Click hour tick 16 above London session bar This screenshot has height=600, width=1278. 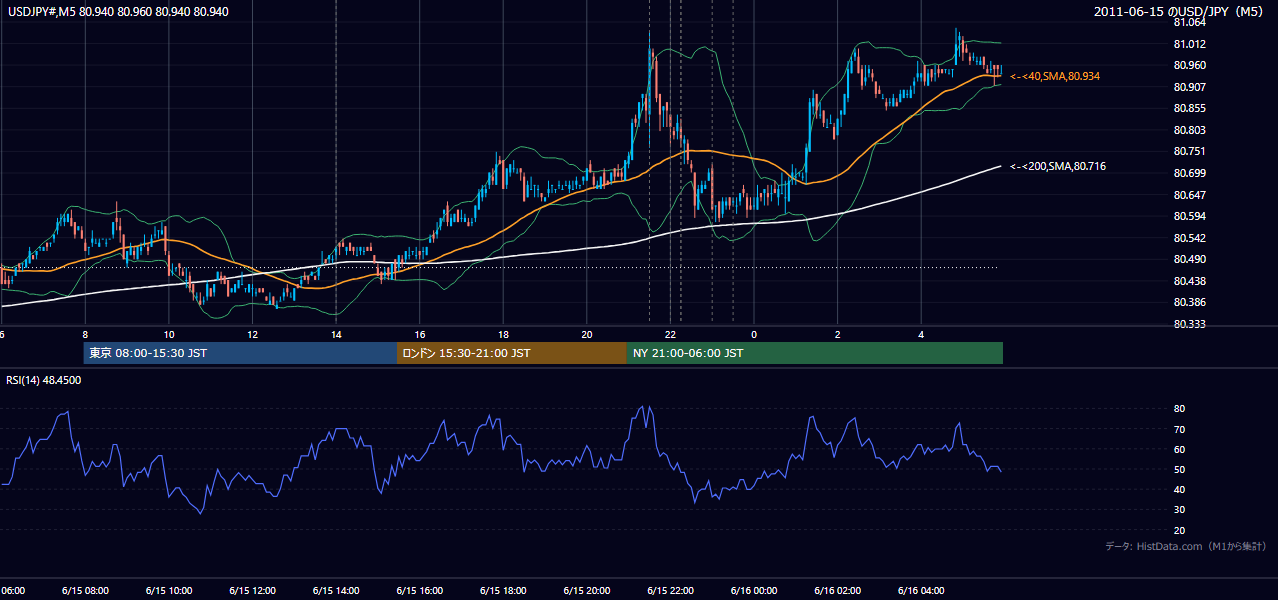(420, 334)
